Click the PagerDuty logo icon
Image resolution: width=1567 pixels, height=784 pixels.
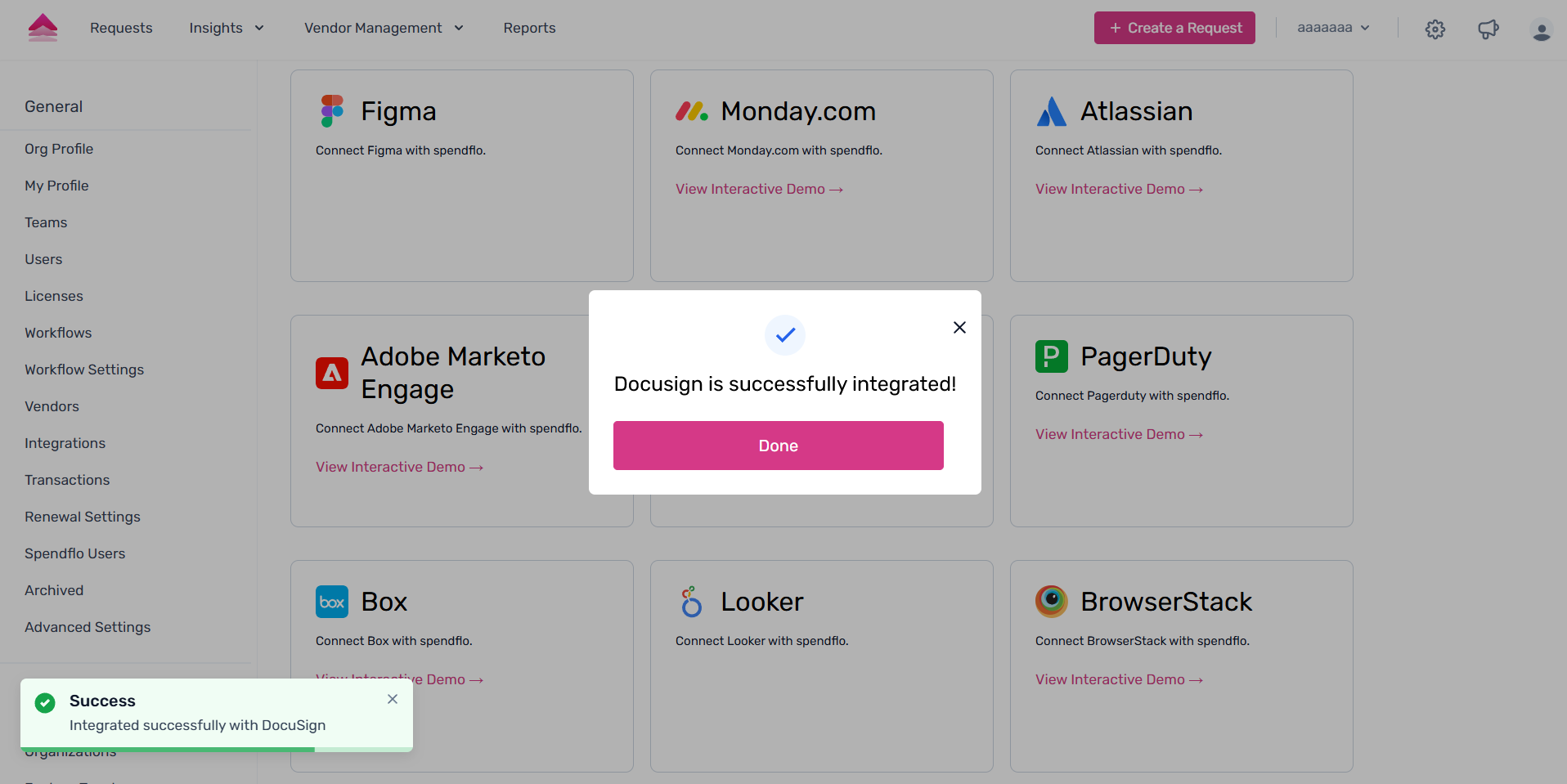click(1052, 356)
